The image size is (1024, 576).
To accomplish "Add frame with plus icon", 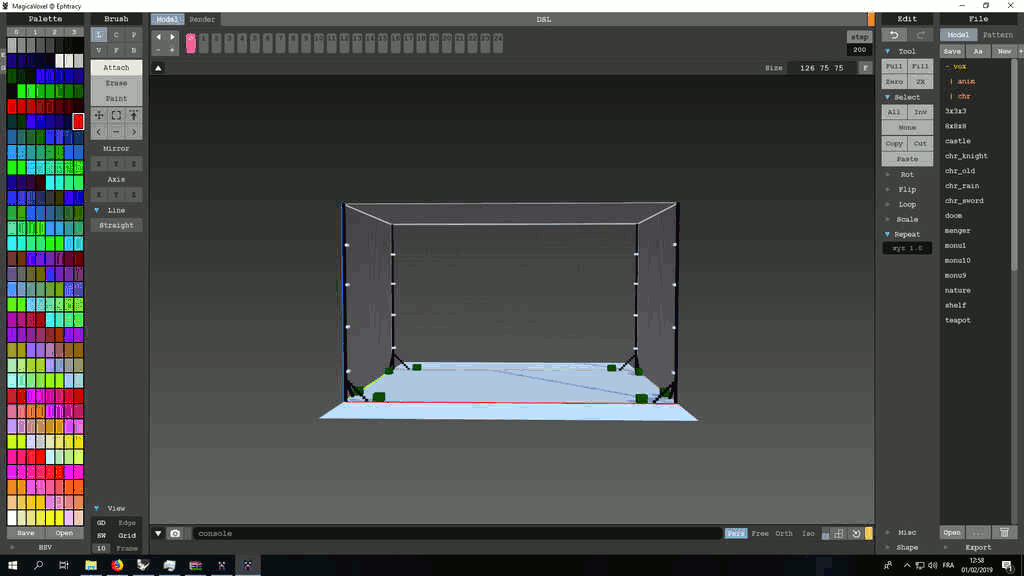I will 172,50.
